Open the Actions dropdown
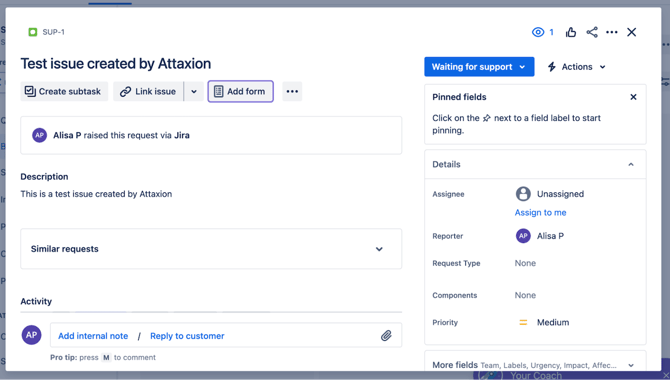 coord(576,67)
